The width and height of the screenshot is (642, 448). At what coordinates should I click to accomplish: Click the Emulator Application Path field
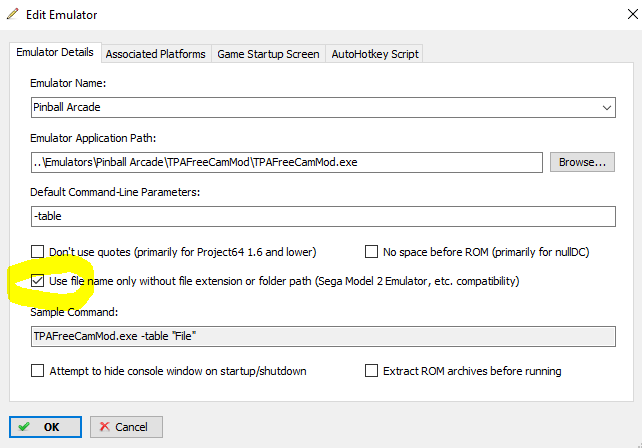[287, 163]
